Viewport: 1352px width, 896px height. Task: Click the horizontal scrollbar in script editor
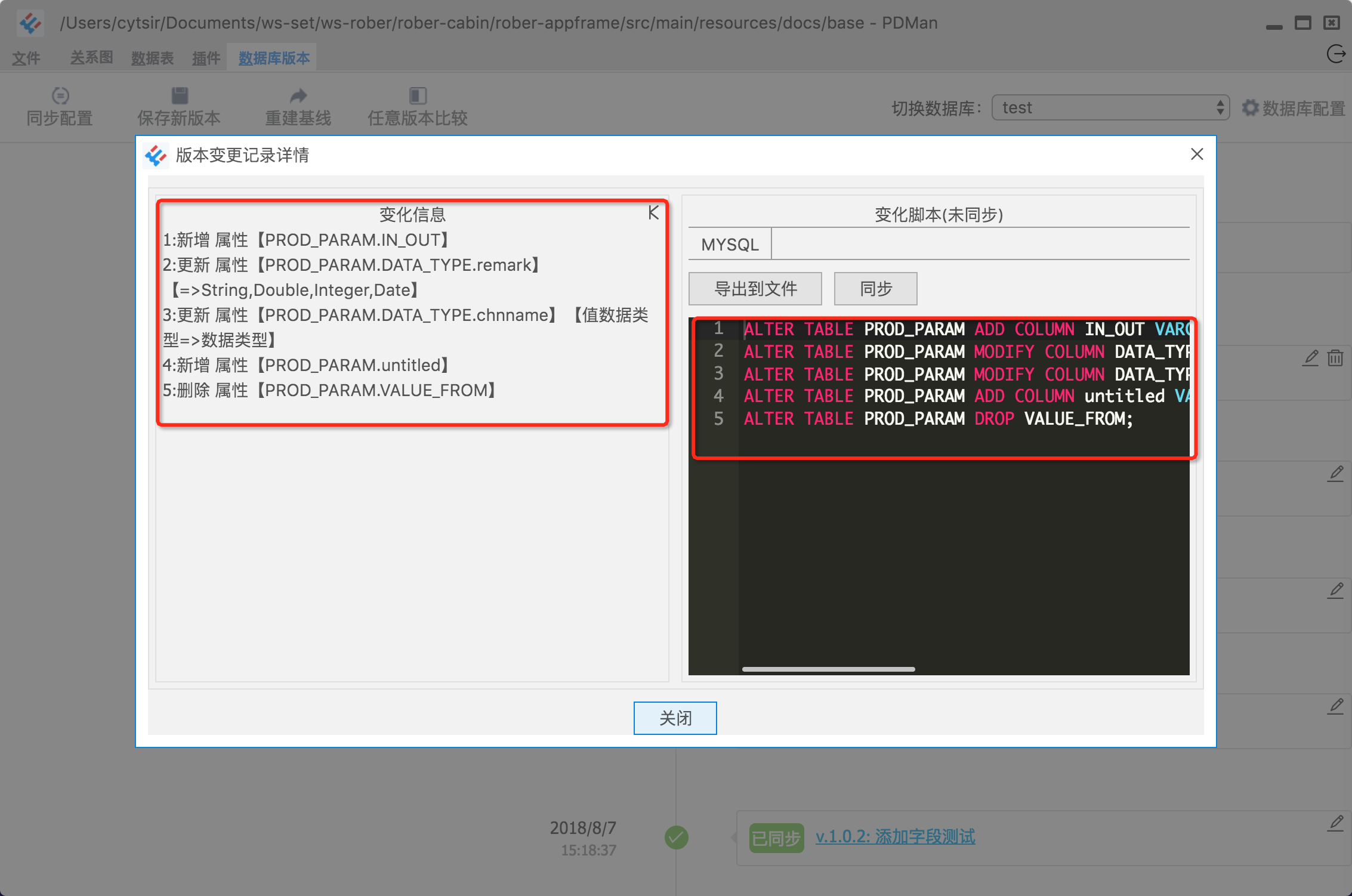[x=828, y=669]
